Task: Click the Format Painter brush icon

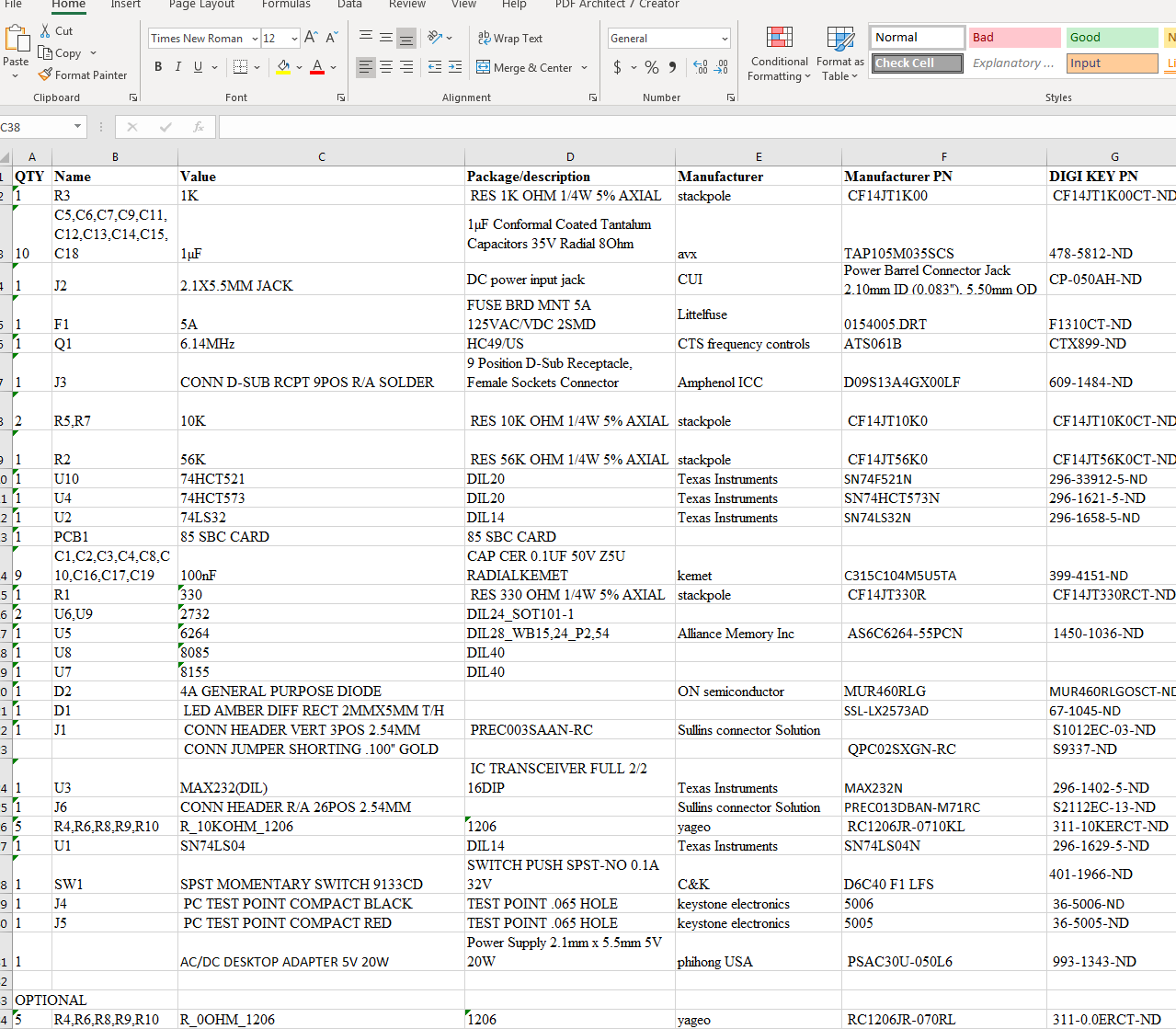Action: point(45,74)
